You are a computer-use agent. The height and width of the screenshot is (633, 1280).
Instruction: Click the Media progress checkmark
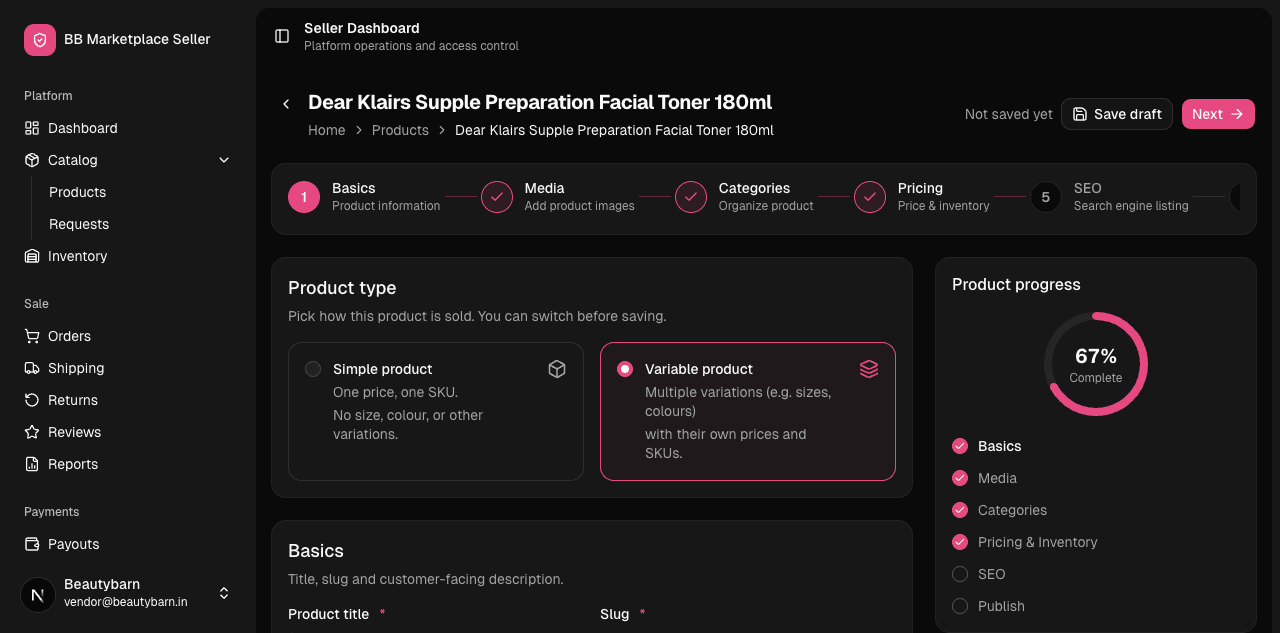coord(960,478)
